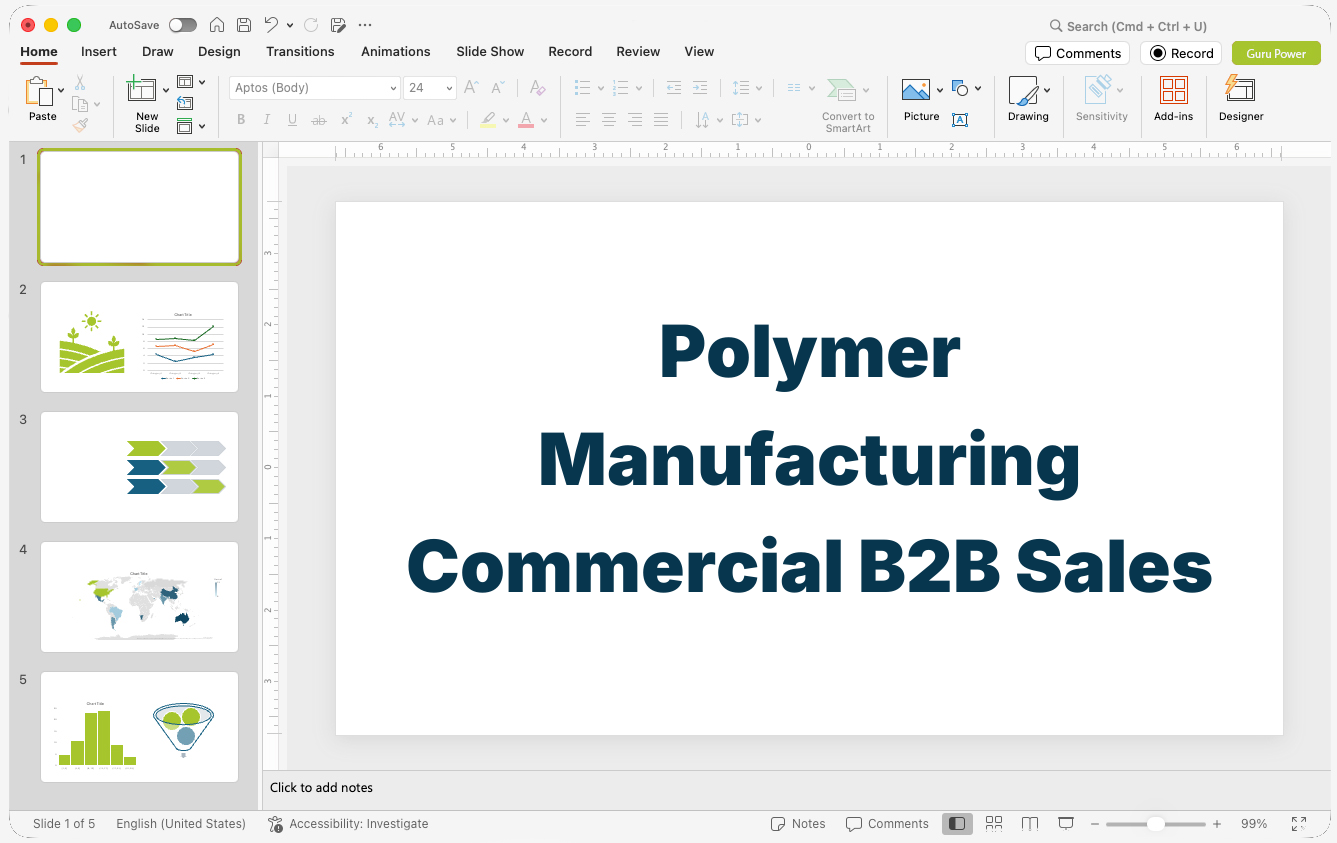Open the Transitions tab

tap(300, 51)
